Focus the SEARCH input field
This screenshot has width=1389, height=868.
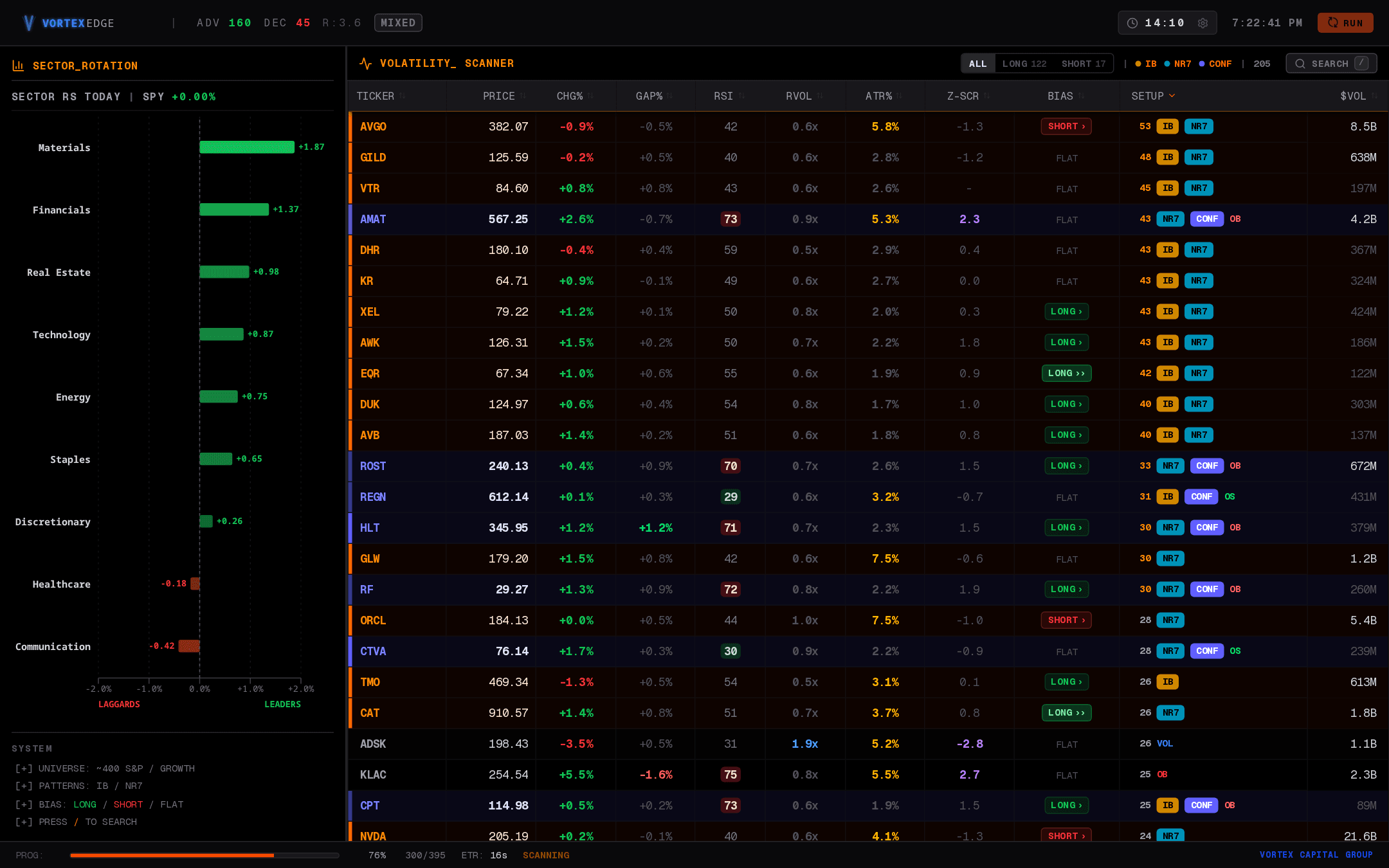pos(1331,64)
